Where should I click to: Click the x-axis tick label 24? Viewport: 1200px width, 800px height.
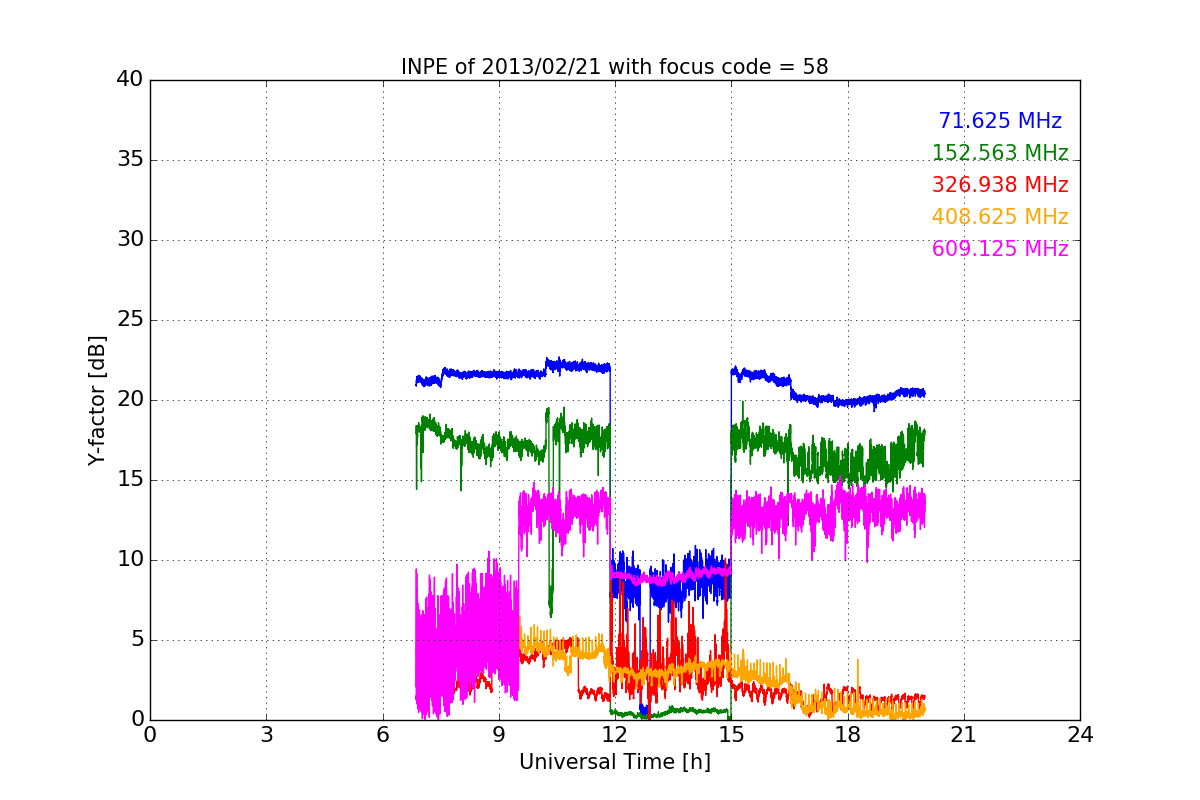click(1080, 735)
